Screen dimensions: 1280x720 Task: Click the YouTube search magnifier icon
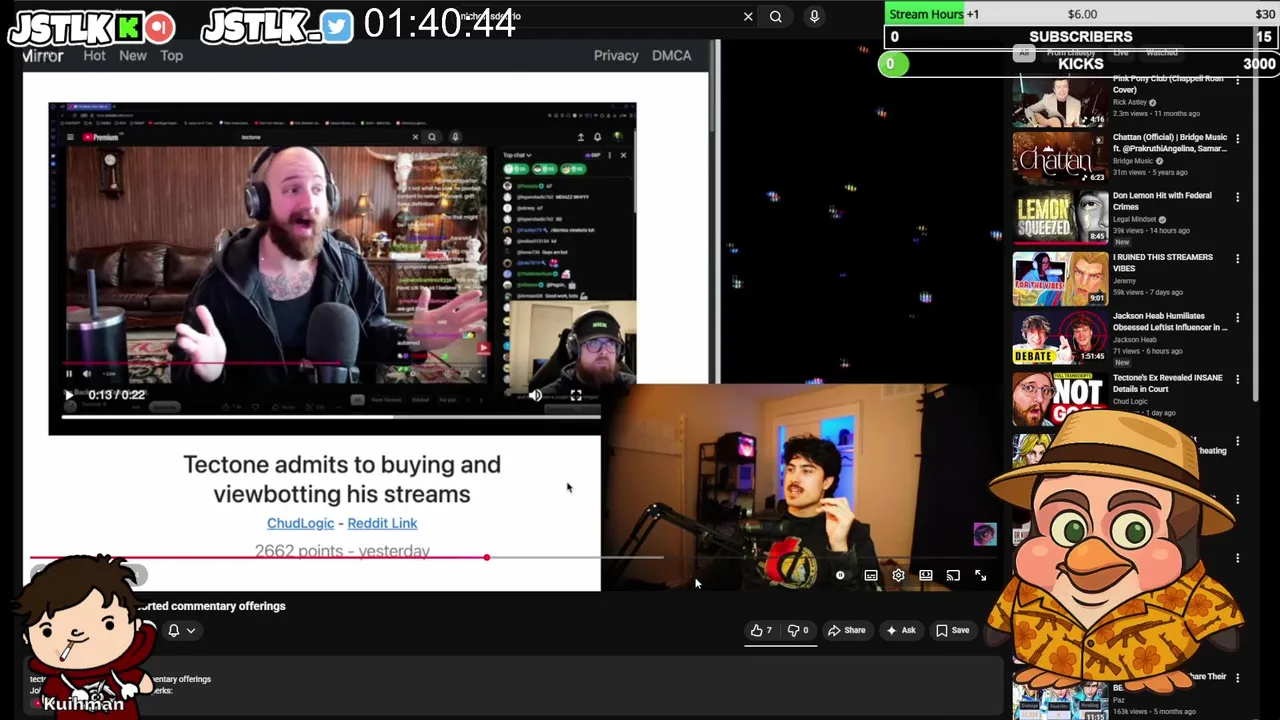pyautogui.click(x=776, y=16)
